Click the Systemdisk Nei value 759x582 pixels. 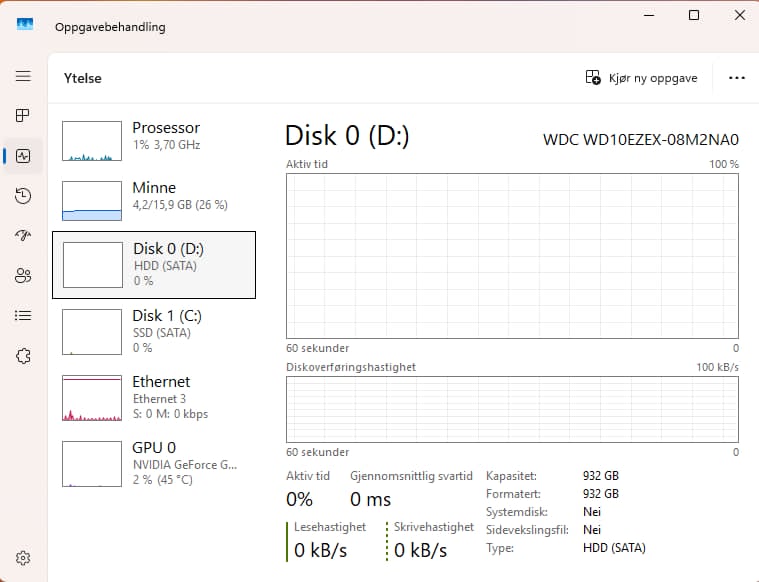(x=592, y=512)
